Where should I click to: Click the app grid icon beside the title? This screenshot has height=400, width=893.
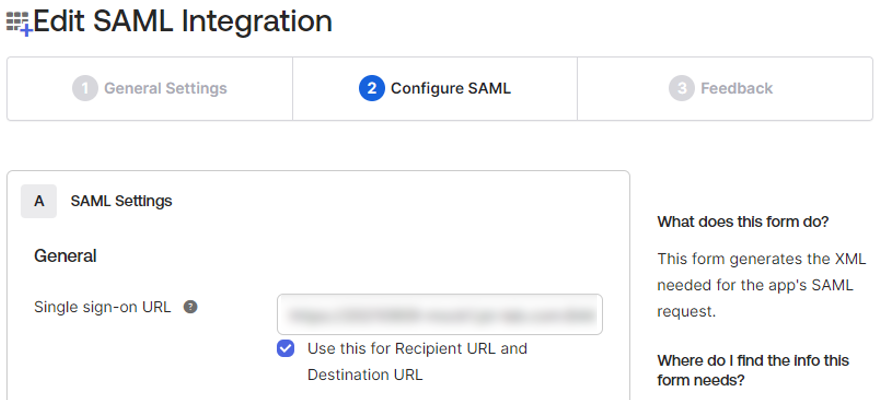[x=17, y=21]
